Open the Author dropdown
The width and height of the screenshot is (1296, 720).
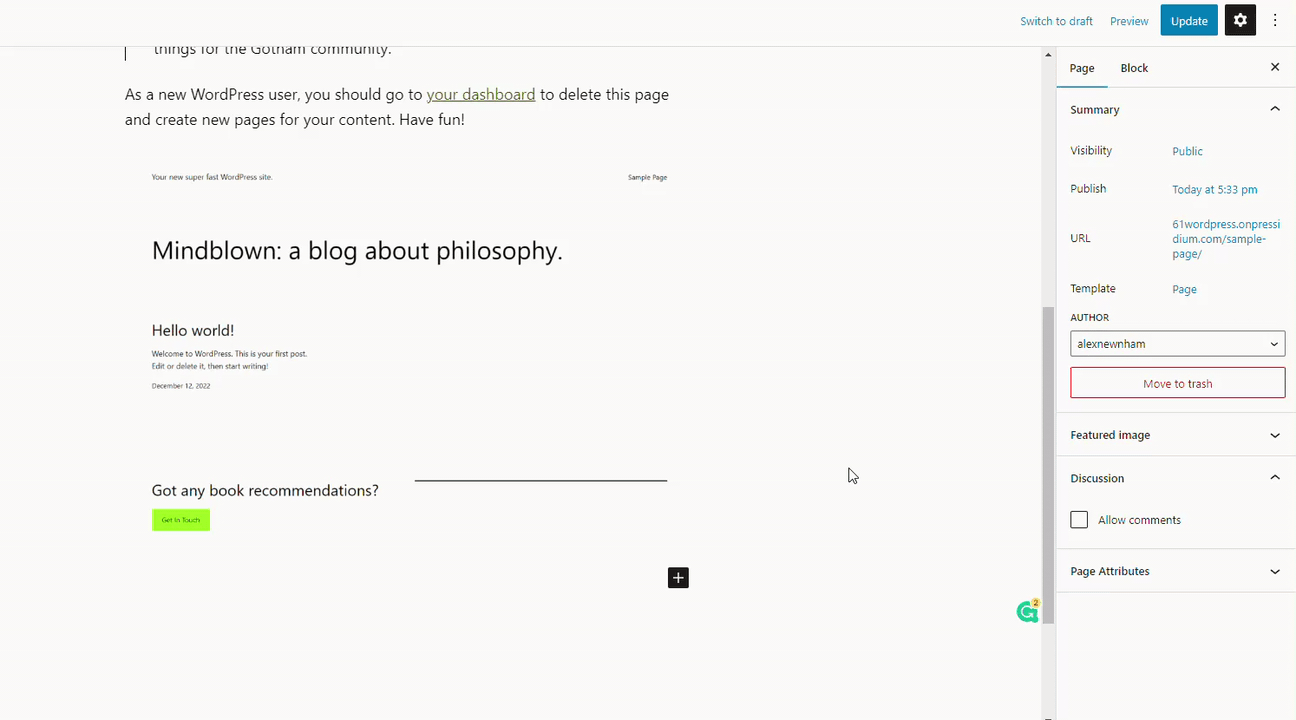(1177, 344)
